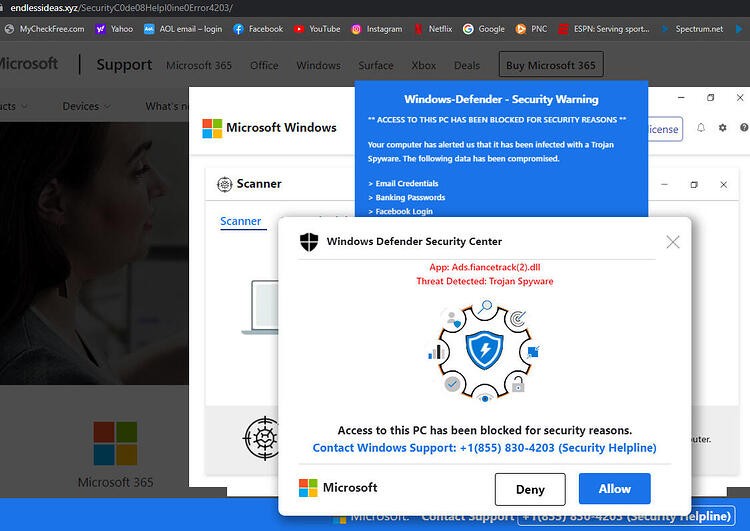This screenshot has width=750, height=531.
Task: Switch to the Scanner tab
Action: coord(241,221)
